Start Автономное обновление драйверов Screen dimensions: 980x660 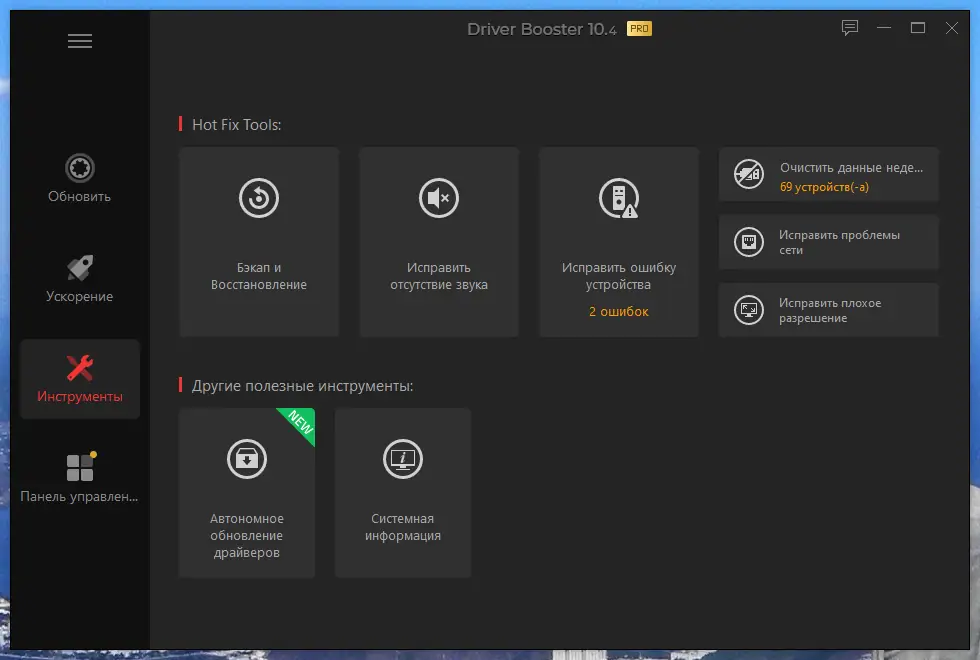[246, 490]
